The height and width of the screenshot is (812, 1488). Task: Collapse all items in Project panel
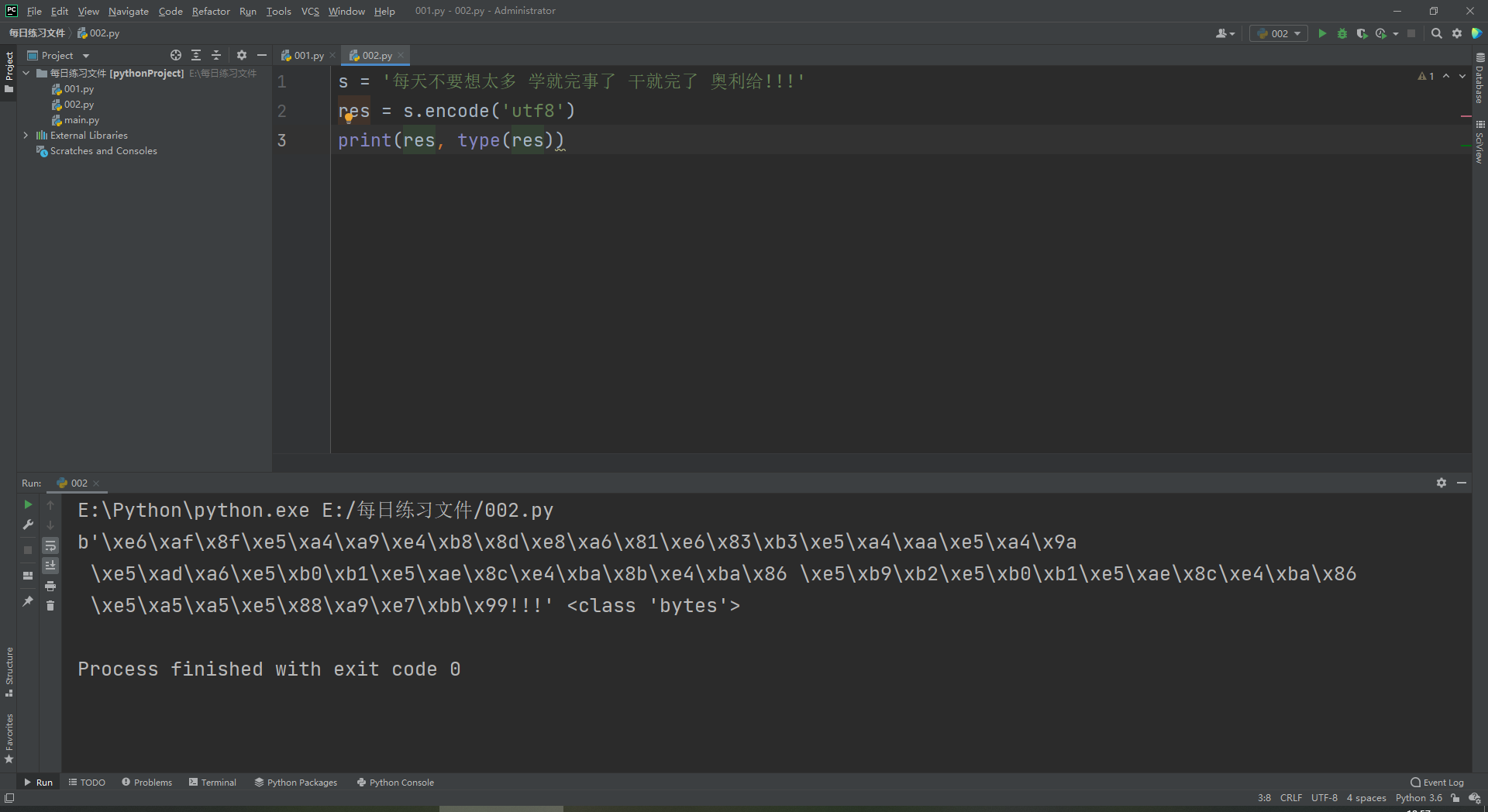point(216,55)
